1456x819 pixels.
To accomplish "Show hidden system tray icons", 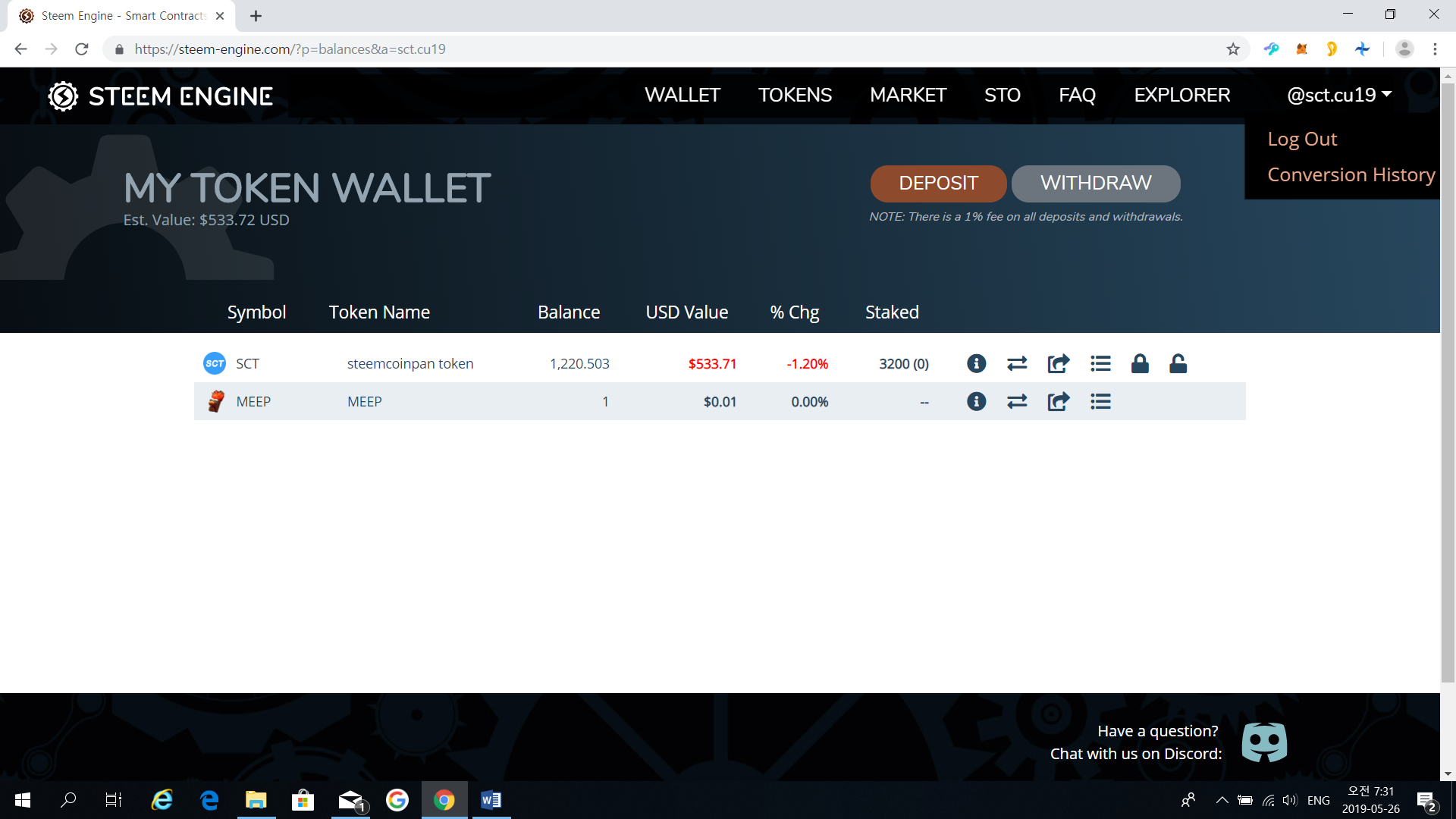I will [x=1222, y=800].
